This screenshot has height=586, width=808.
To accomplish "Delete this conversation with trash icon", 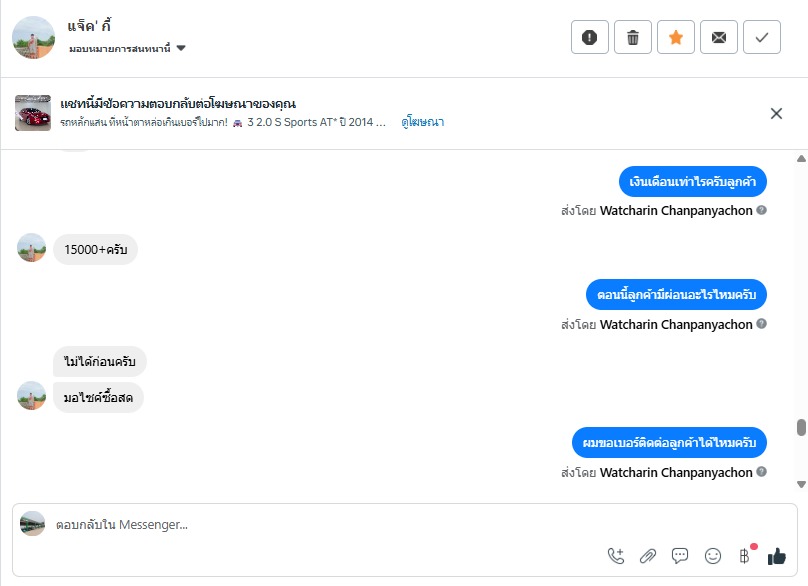I will point(633,37).
